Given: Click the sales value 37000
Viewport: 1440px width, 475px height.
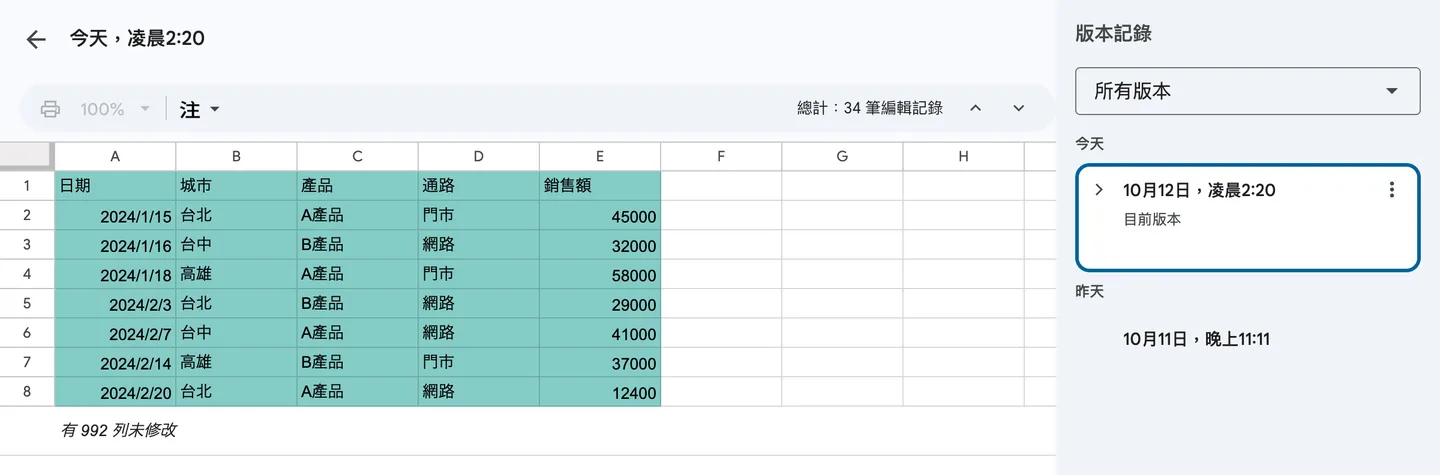Looking at the screenshot, I should click(600, 362).
